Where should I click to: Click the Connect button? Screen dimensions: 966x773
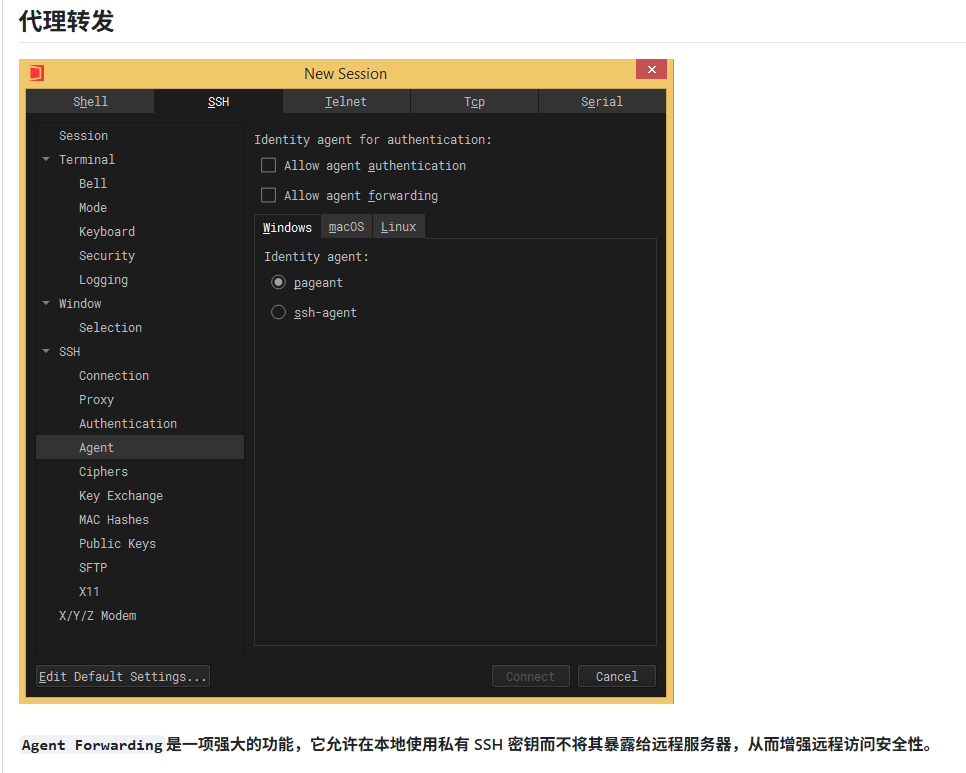point(530,676)
